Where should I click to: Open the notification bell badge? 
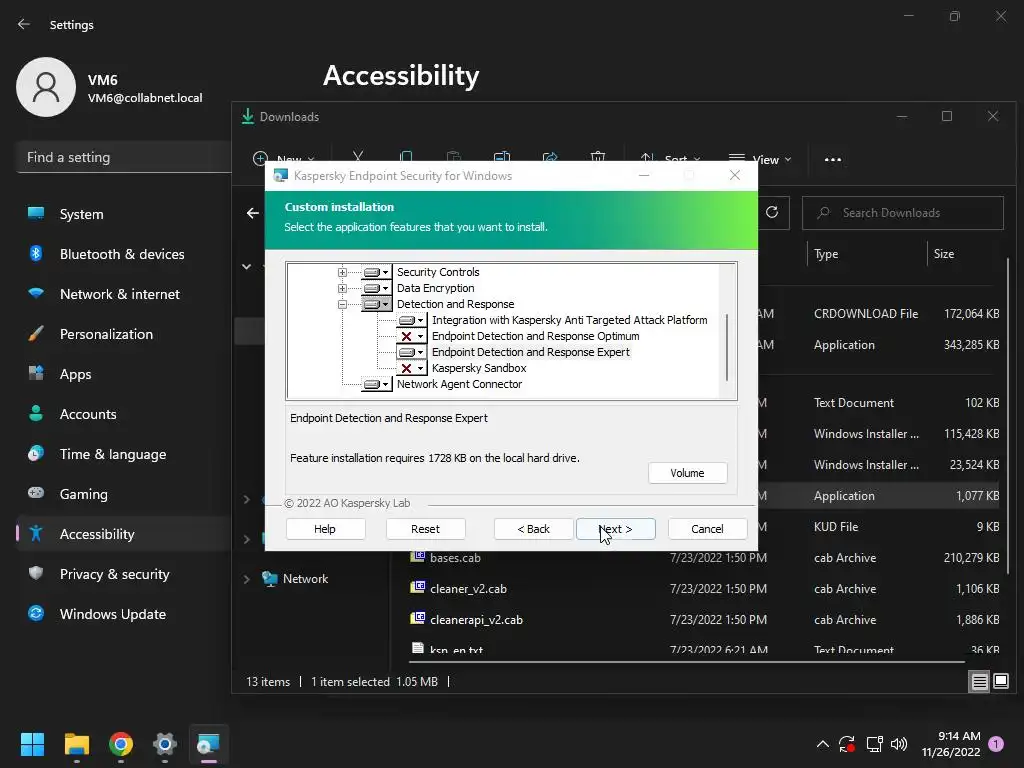click(x=996, y=744)
